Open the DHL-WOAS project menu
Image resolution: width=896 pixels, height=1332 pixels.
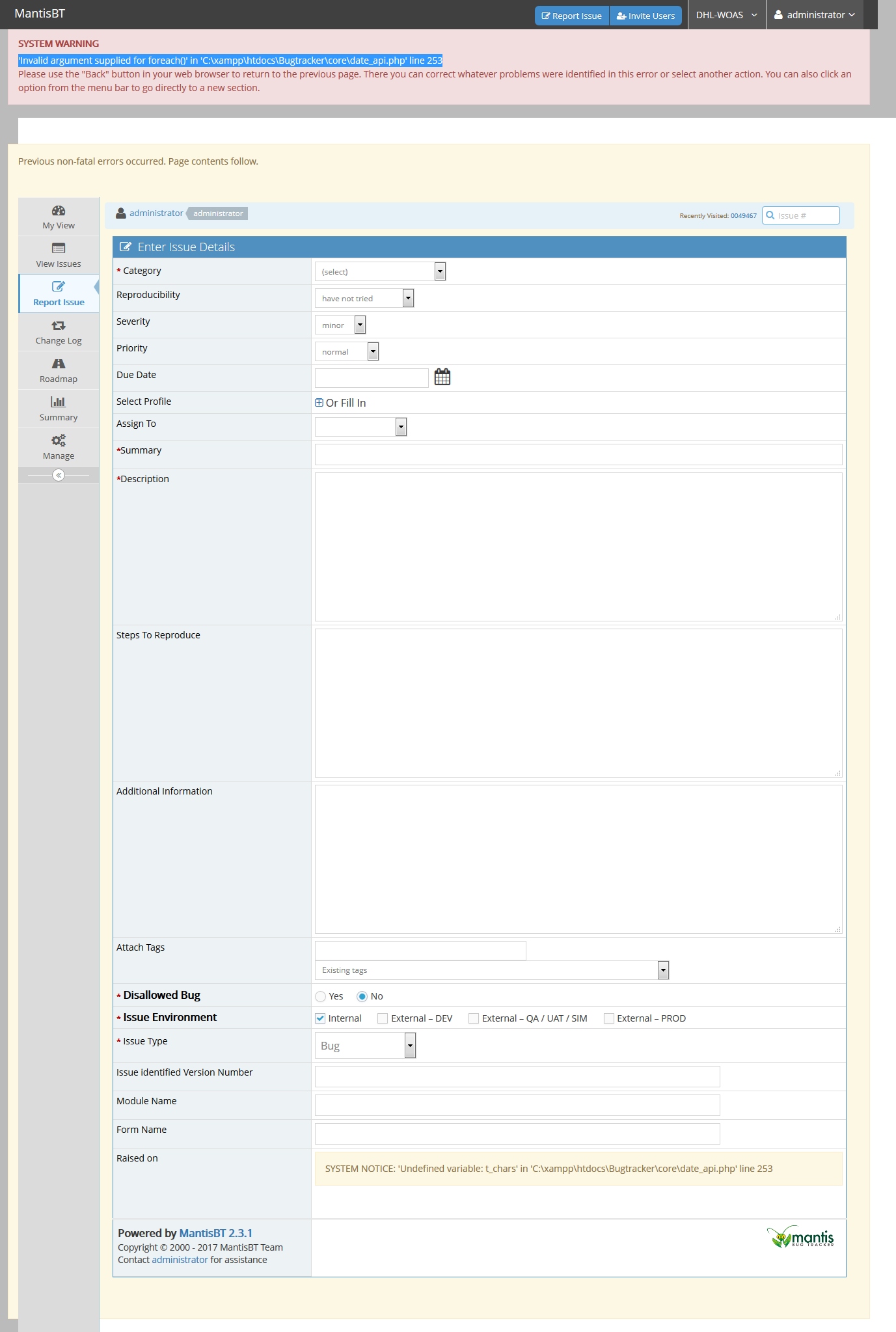[x=726, y=15]
